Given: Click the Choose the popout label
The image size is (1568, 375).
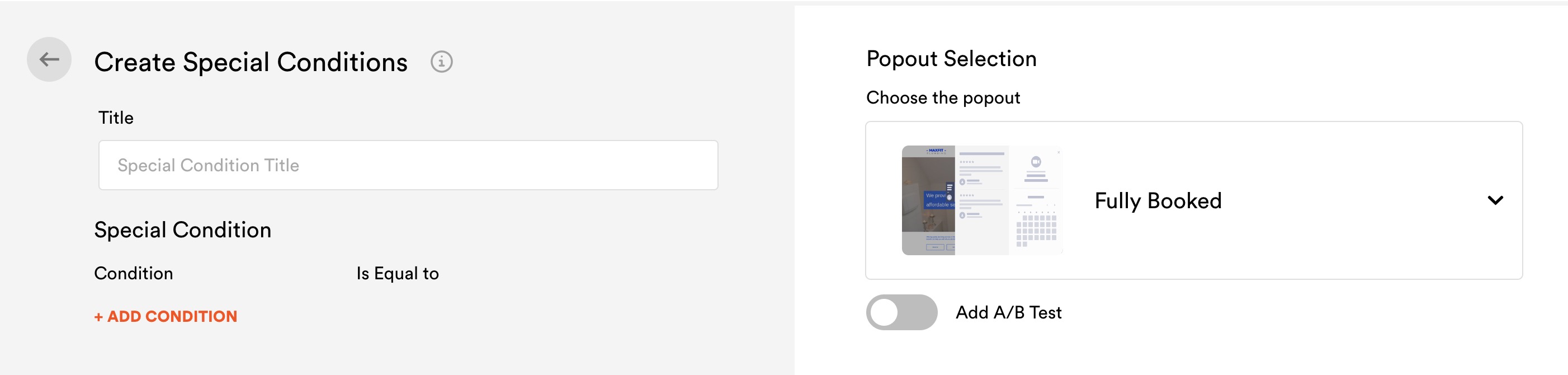Looking at the screenshot, I should 943,97.
